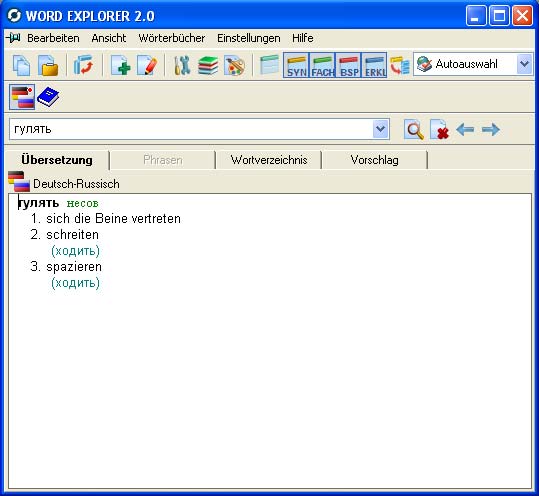Click the pin icon before Bearbeiten
This screenshot has width=539, height=496.
14,37
